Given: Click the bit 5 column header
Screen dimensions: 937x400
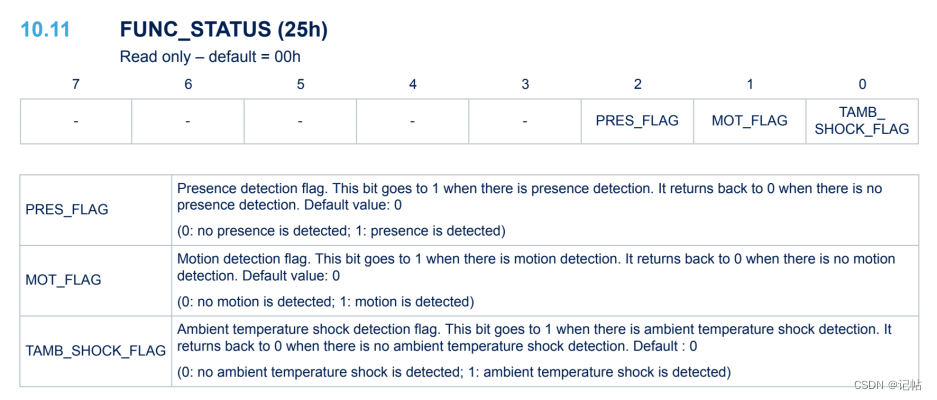Looking at the screenshot, I should [300, 85].
